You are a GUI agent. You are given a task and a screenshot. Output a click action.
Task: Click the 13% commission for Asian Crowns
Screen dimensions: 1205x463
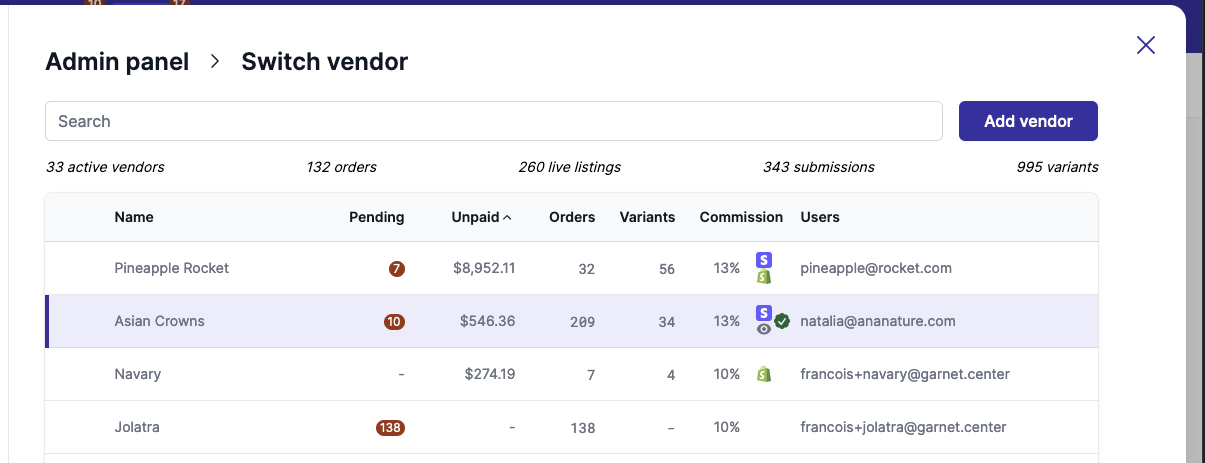(727, 321)
